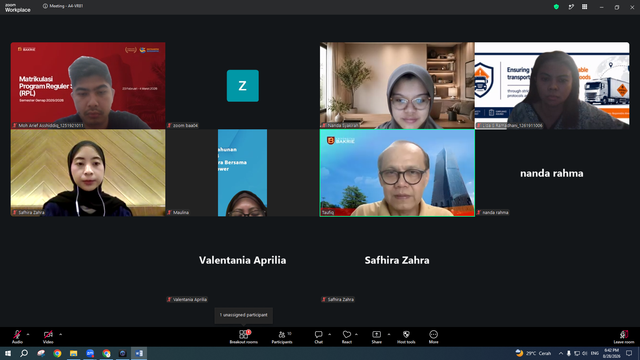Start screen sharing with Share button
640x360 pixels.
pos(376,337)
